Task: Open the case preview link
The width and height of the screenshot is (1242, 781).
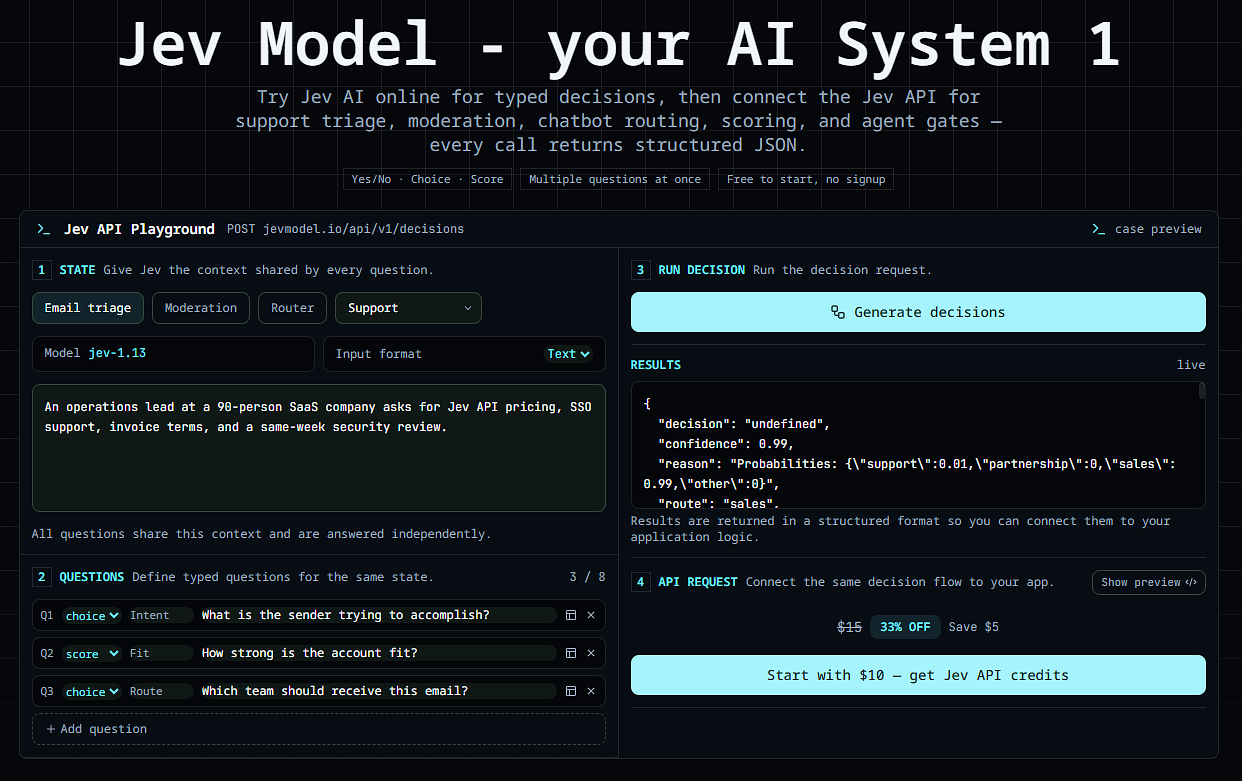Action: pyautogui.click(x=1146, y=229)
